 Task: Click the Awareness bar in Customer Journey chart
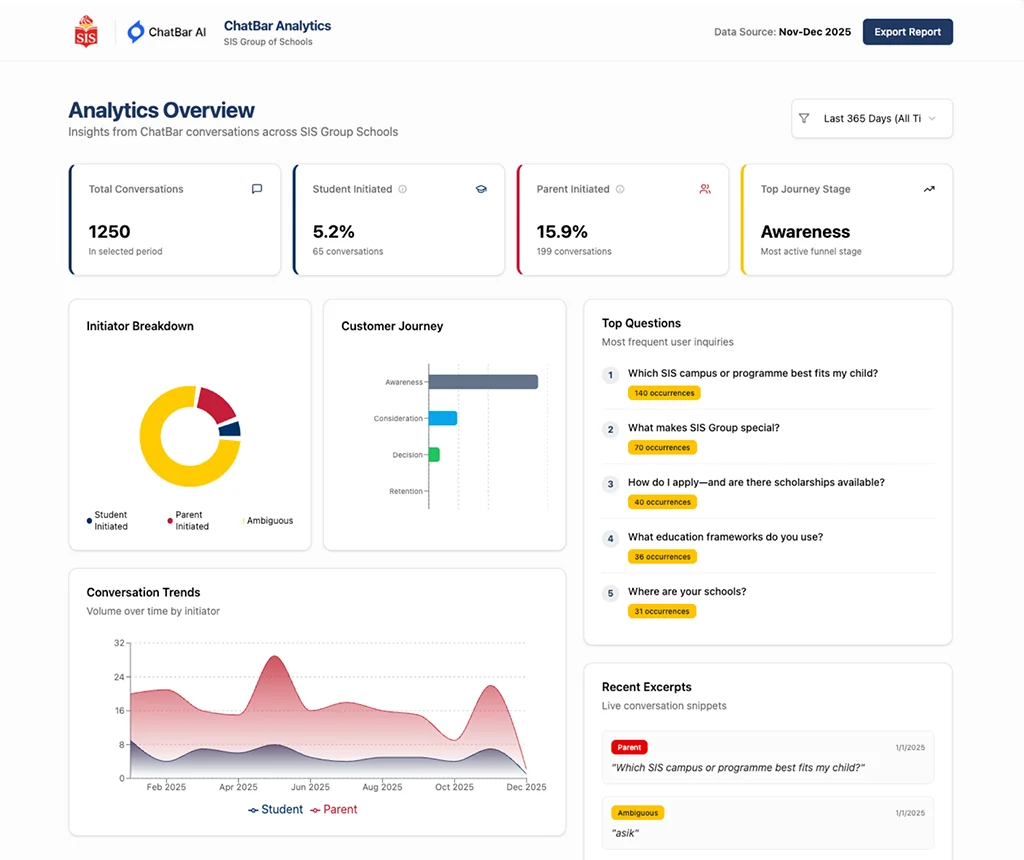pos(482,382)
